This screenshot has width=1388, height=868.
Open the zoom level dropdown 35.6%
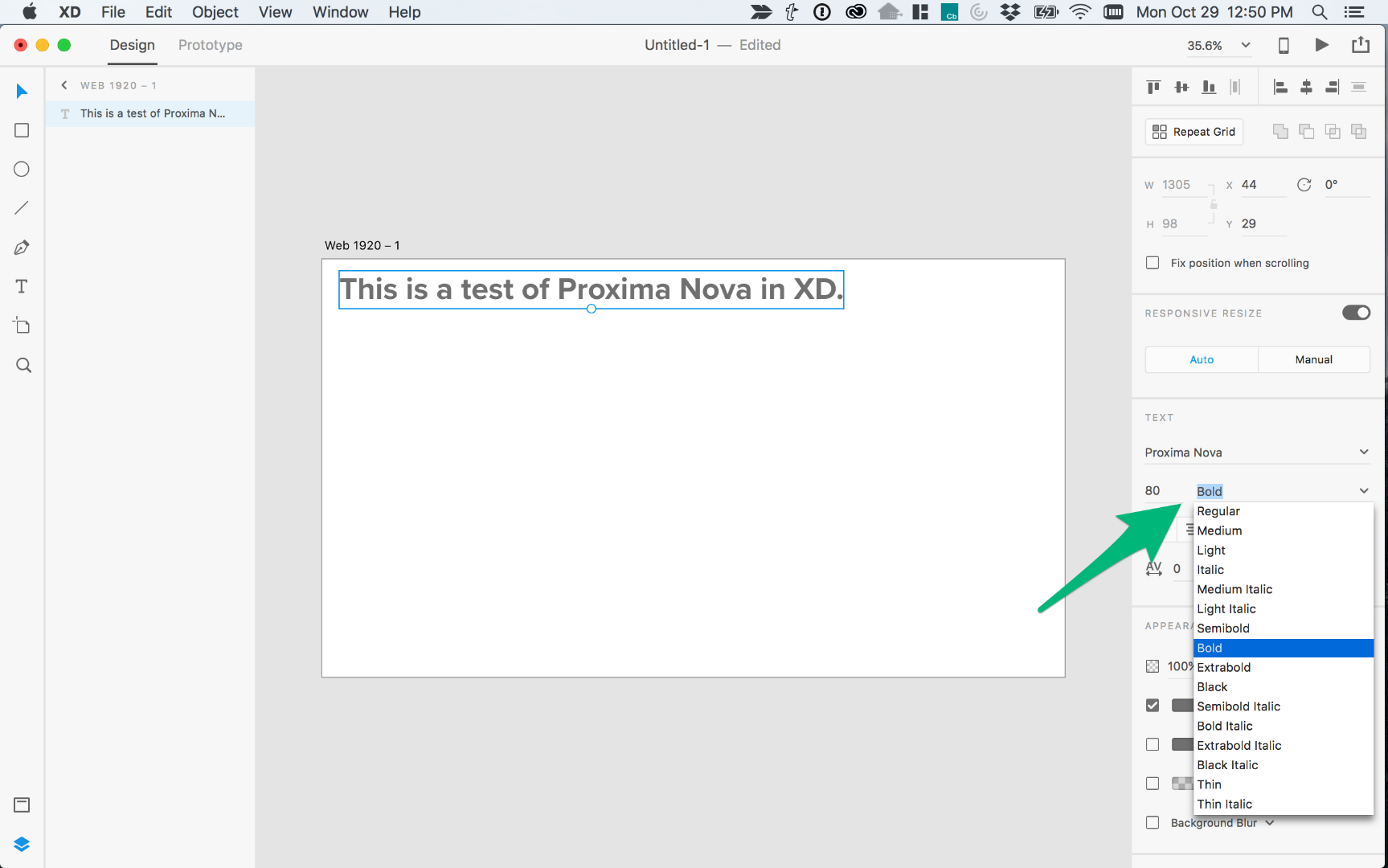pos(1218,46)
